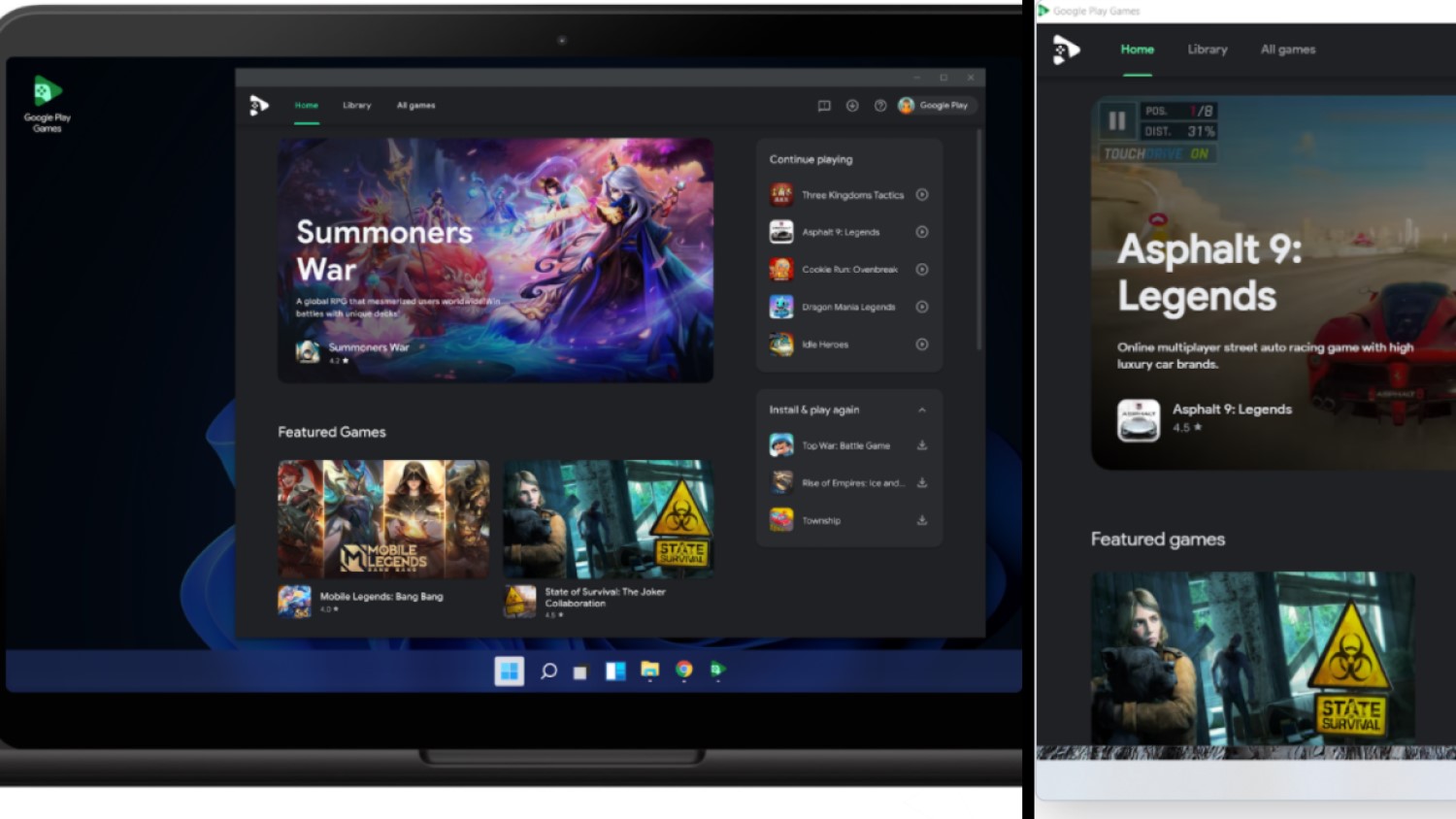The width and height of the screenshot is (1456, 819).
Task: Play Three Kingdoms Tactics via its play icon
Action: (x=922, y=195)
